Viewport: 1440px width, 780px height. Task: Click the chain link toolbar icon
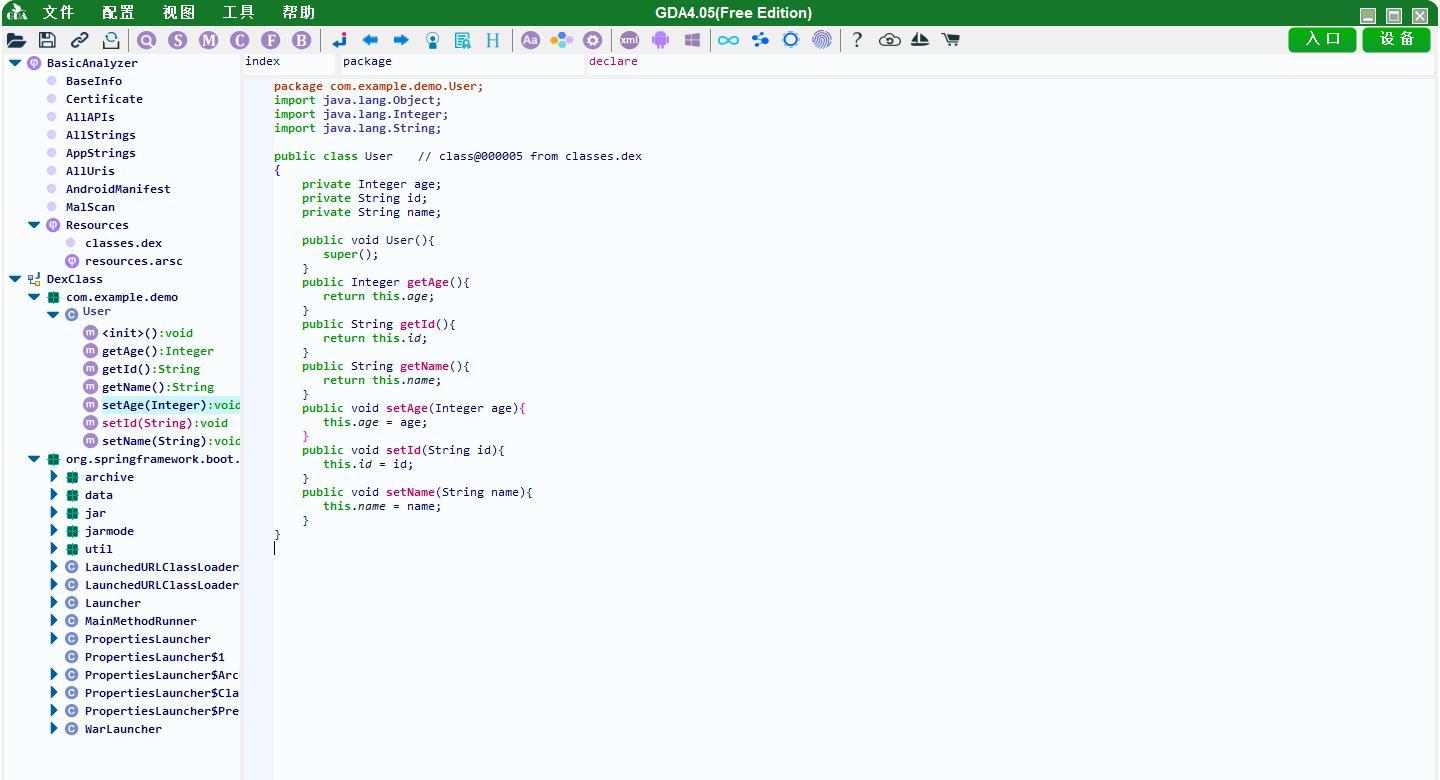tap(79, 40)
